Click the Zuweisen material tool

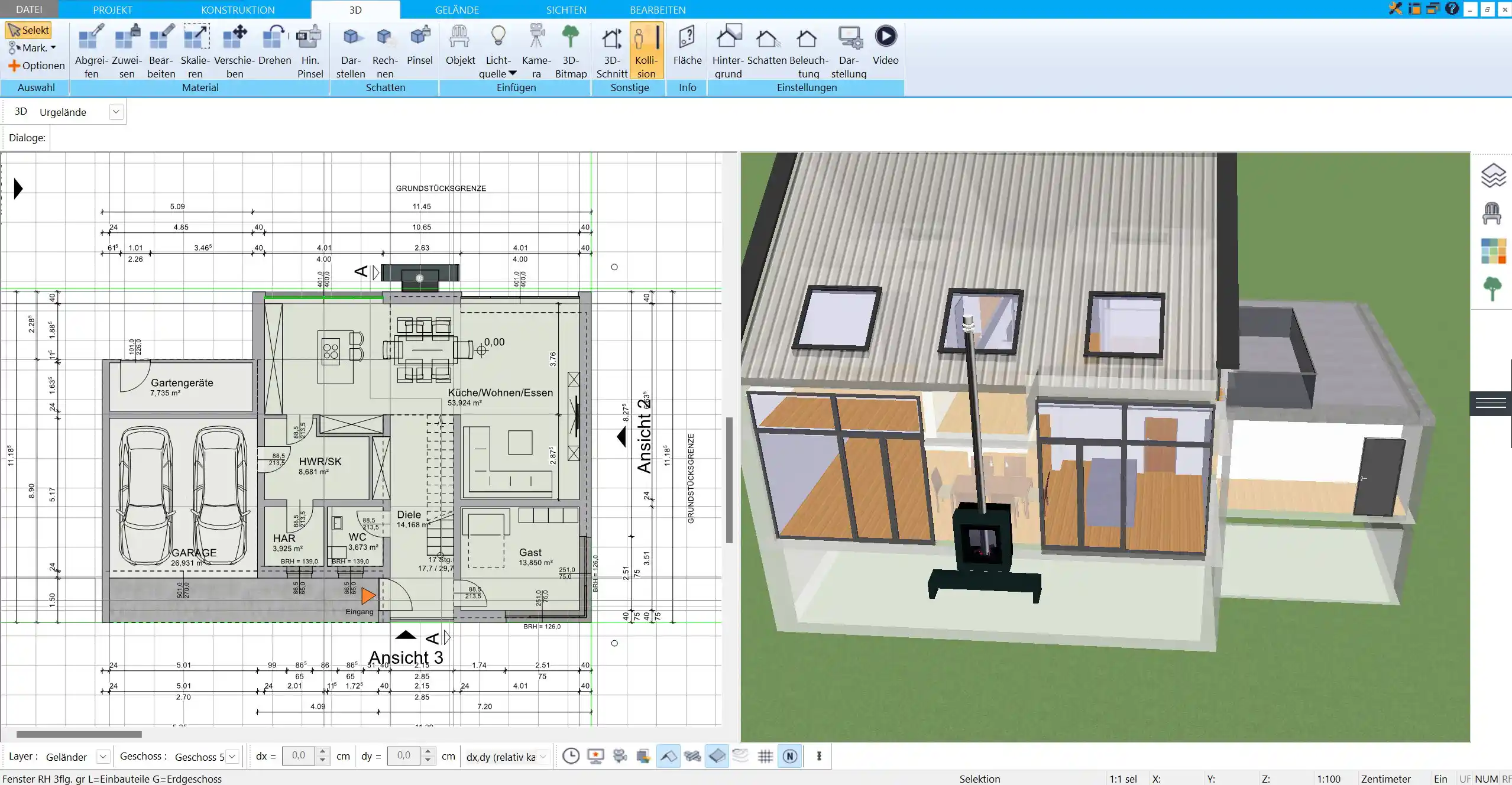[x=127, y=51]
